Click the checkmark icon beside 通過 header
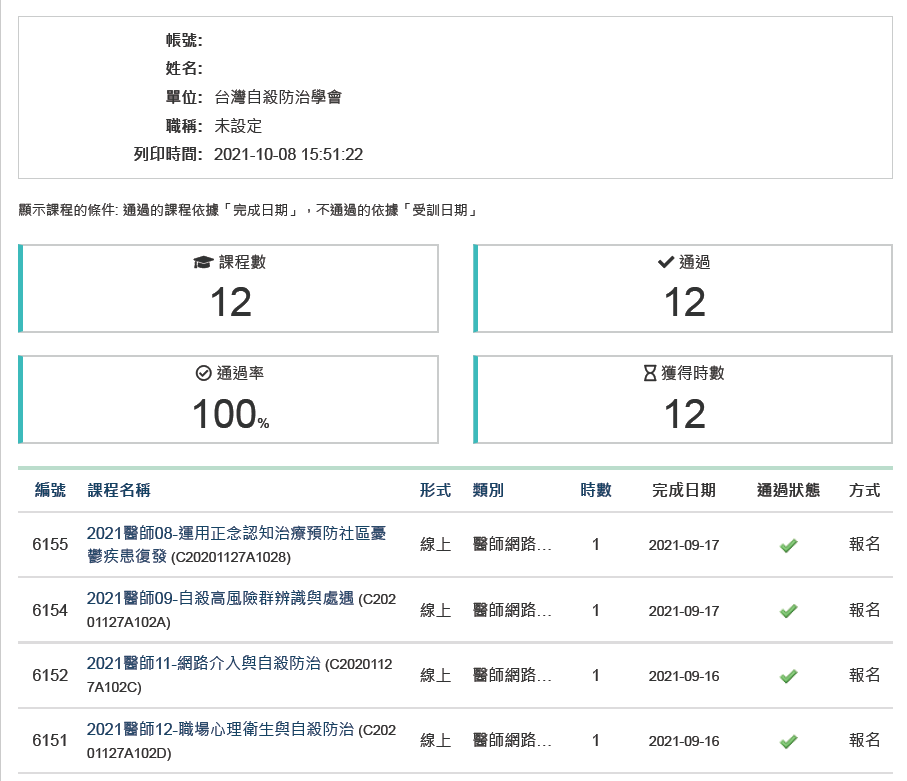This screenshot has width=907, height=781. coord(666,263)
